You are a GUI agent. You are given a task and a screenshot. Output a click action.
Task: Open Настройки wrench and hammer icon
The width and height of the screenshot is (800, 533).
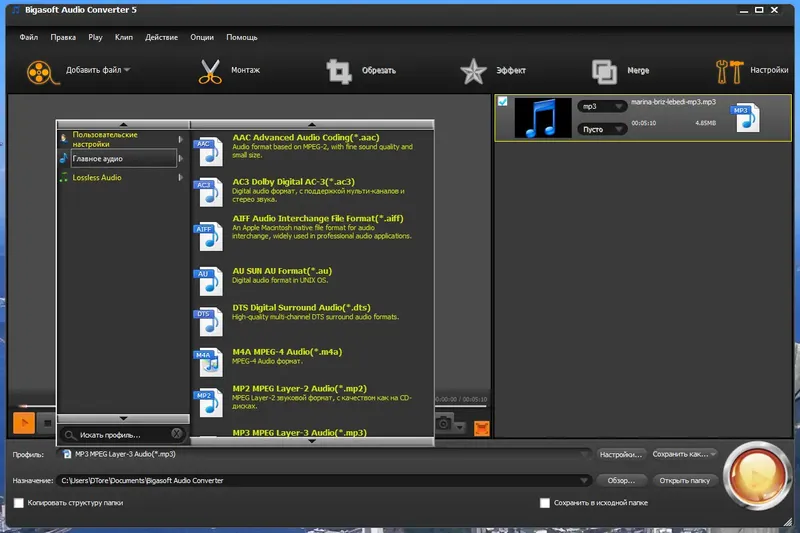(x=729, y=71)
